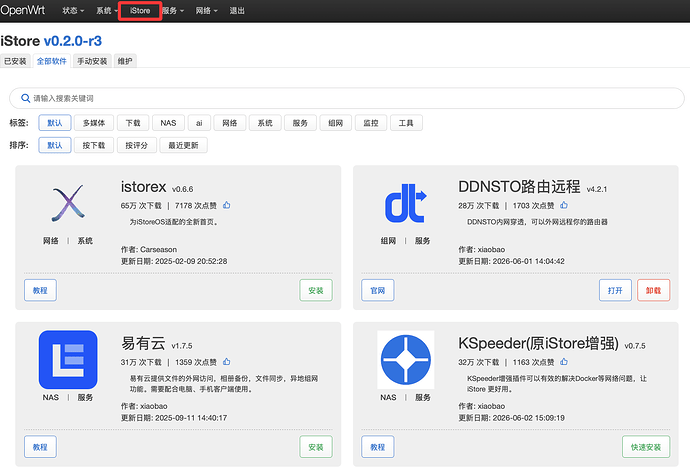
Task: Select the NAS tag filter
Action: (x=168, y=123)
